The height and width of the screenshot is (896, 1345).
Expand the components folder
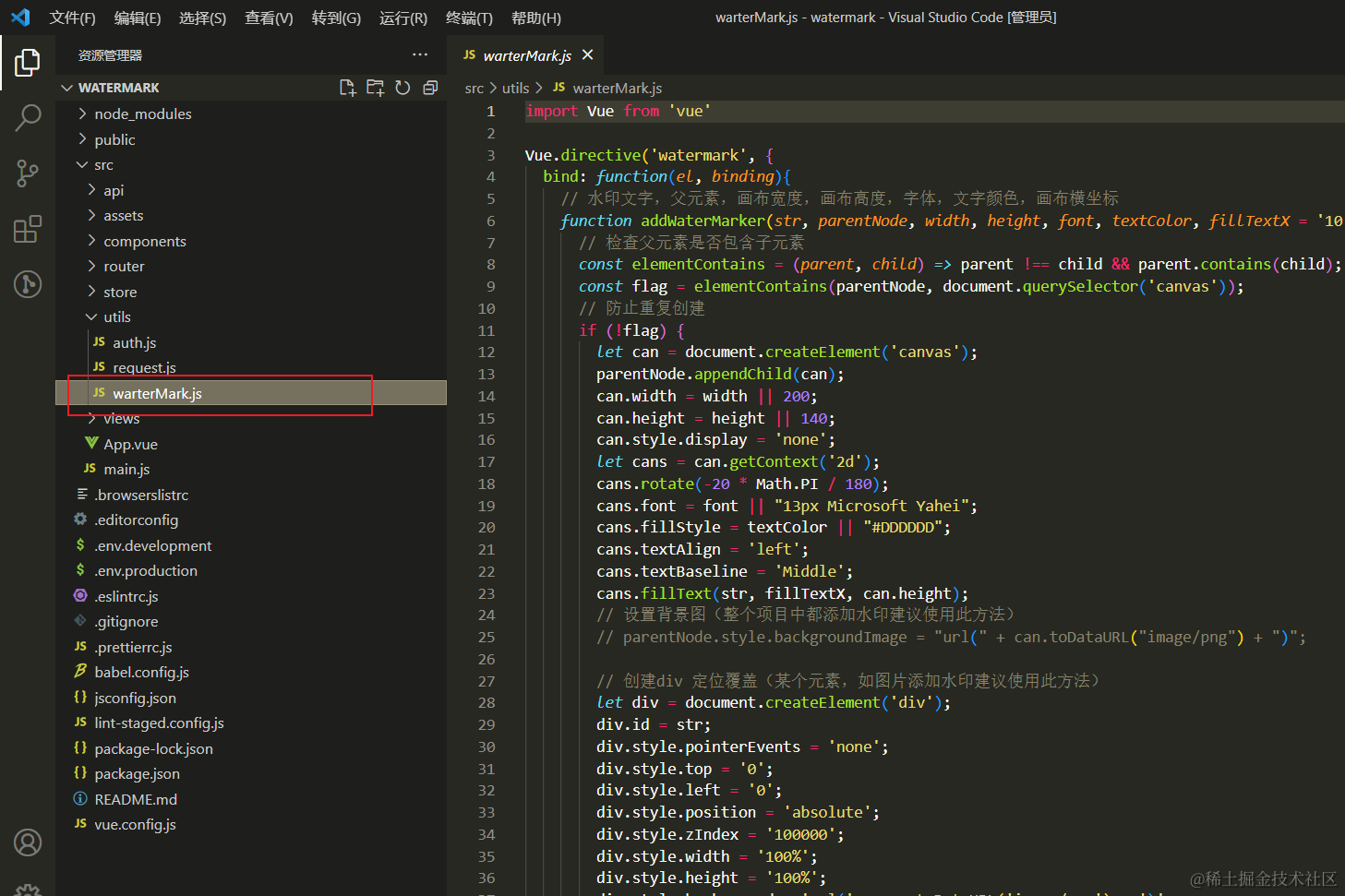click(144, 241)
